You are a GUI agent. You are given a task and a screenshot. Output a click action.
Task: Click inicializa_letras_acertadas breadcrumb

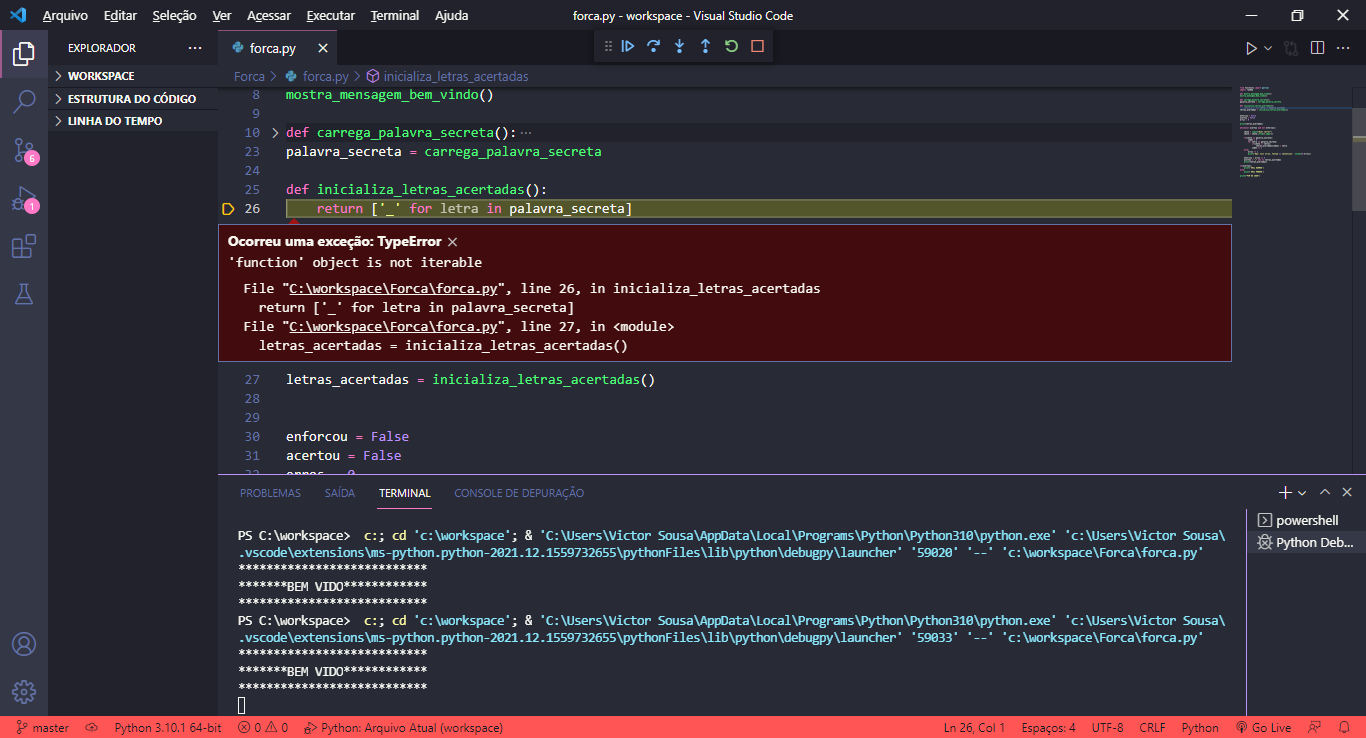pyautogui.click(x=447, y=76)
